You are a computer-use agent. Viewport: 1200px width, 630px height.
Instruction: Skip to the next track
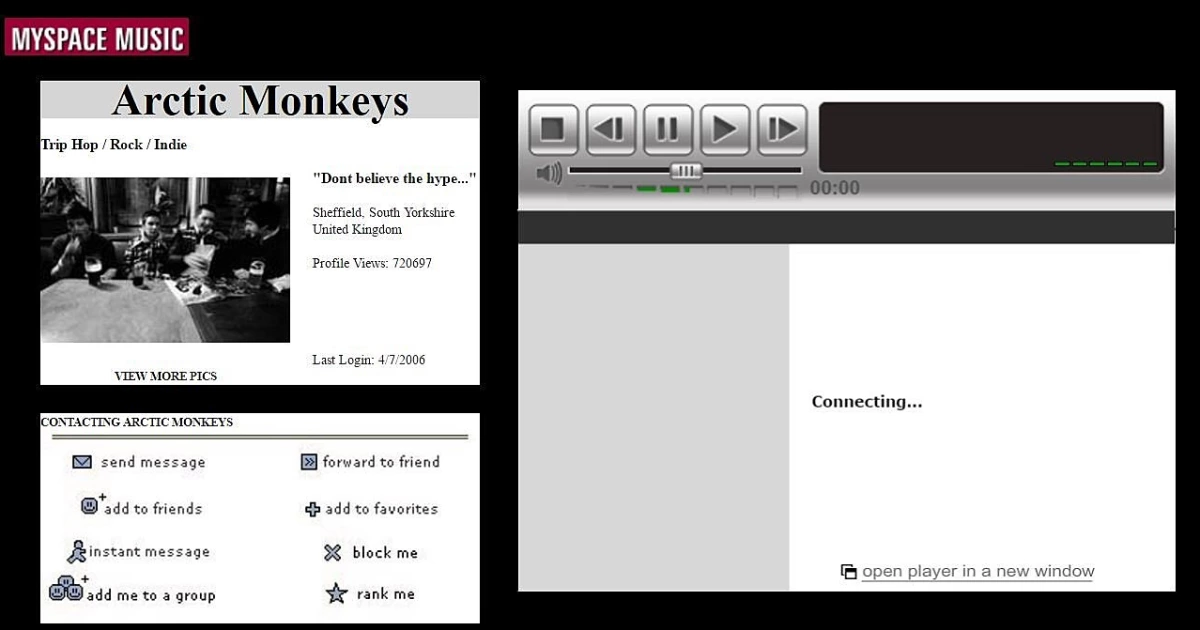coord(782,129)
